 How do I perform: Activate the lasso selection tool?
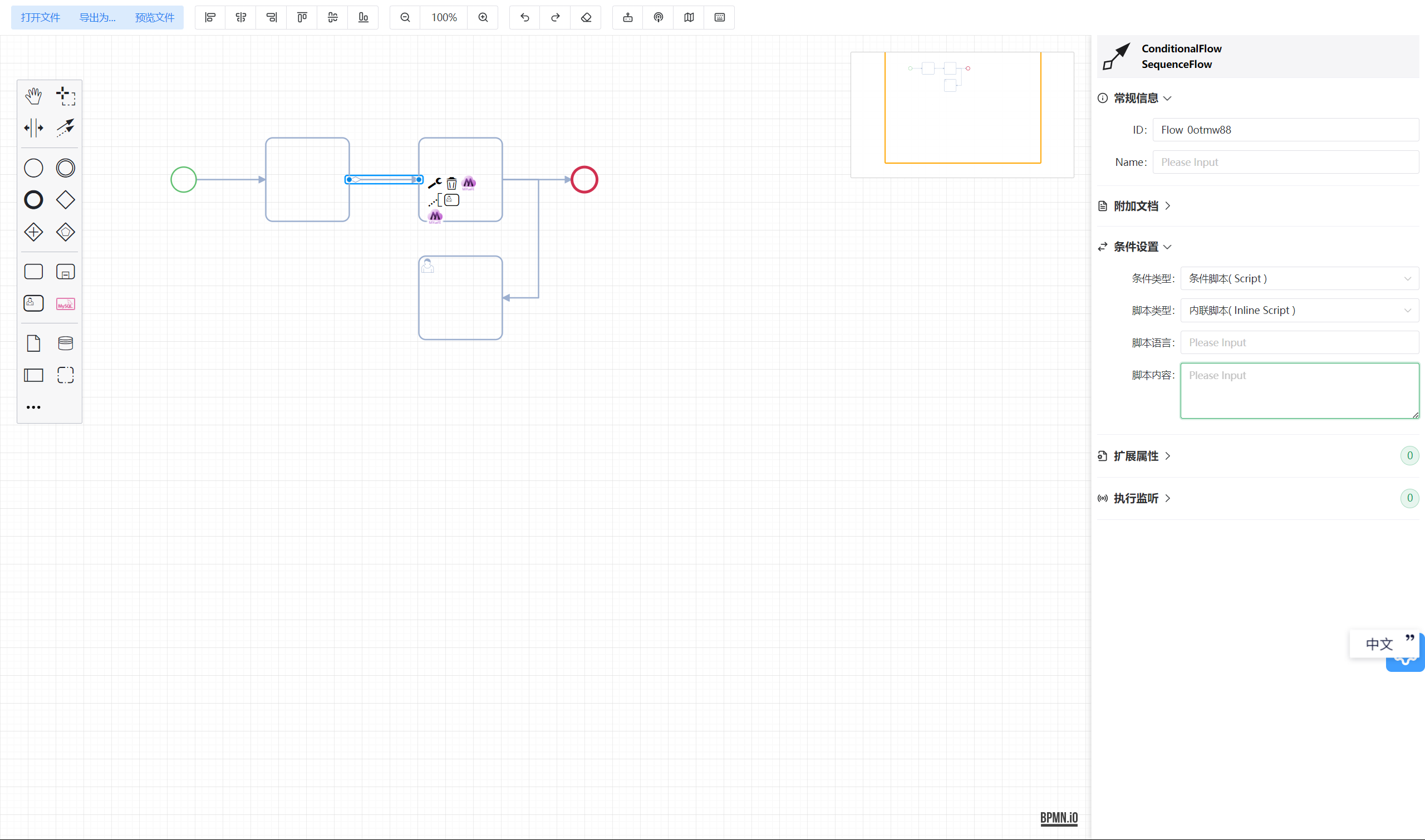pos(66,96)
